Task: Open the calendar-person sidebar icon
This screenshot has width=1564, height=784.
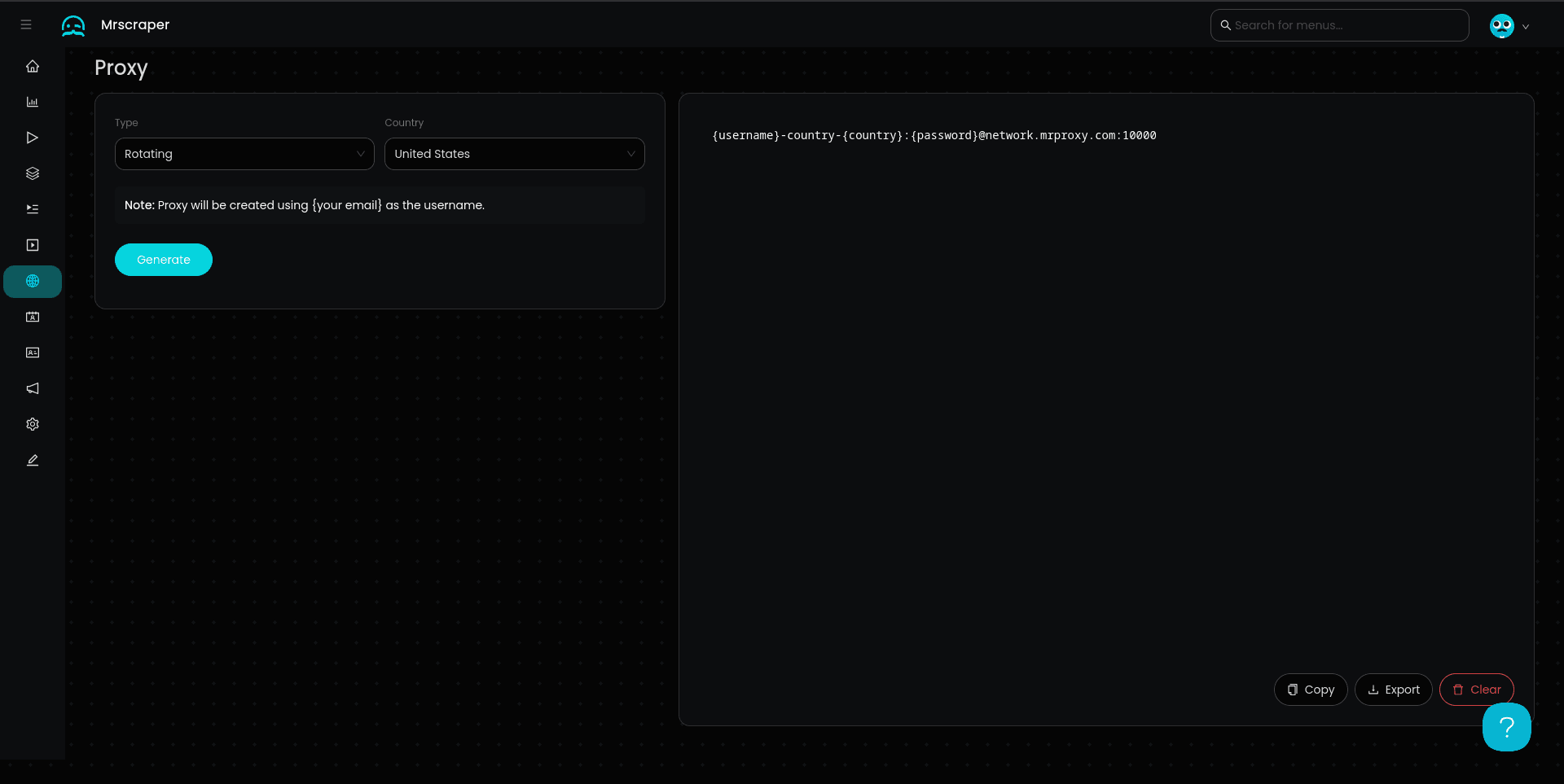Action: tap(33, 318)
